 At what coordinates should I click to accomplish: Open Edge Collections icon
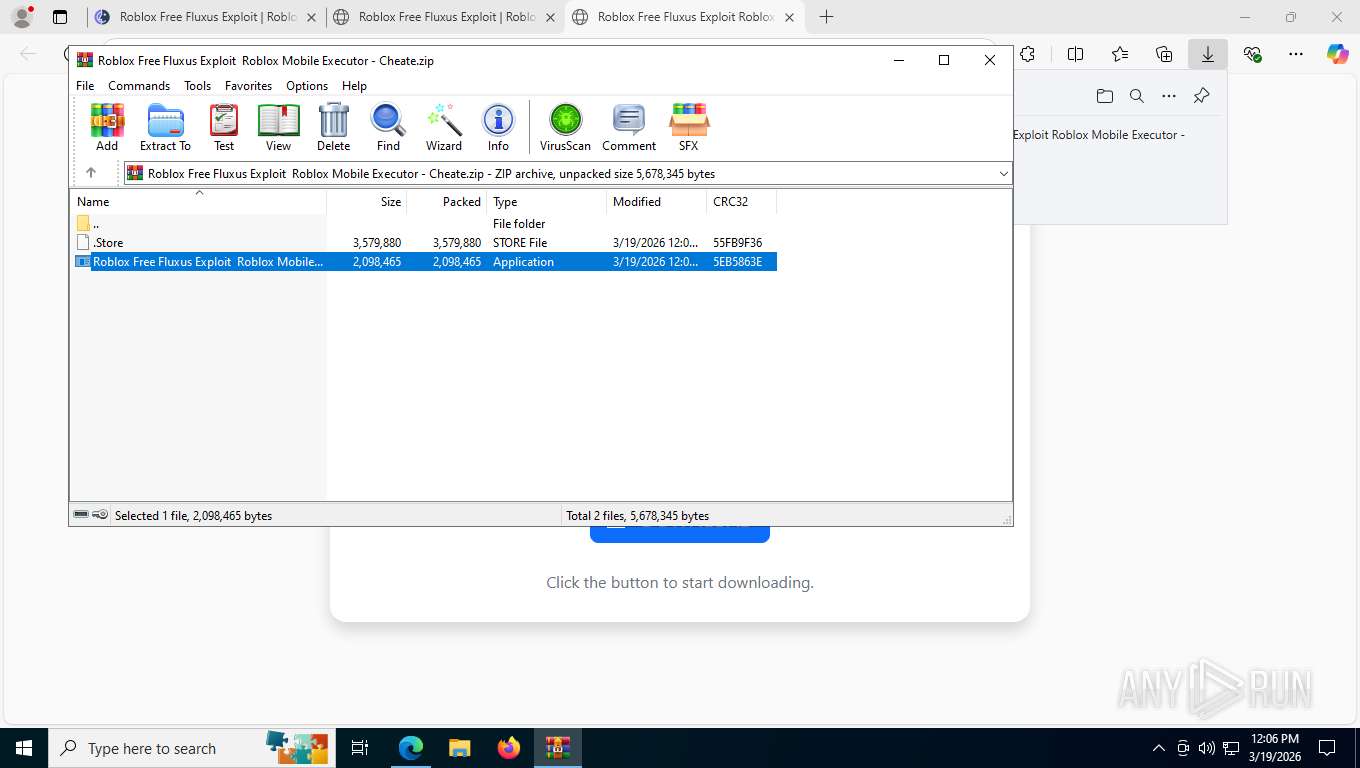pos(1164,55)
